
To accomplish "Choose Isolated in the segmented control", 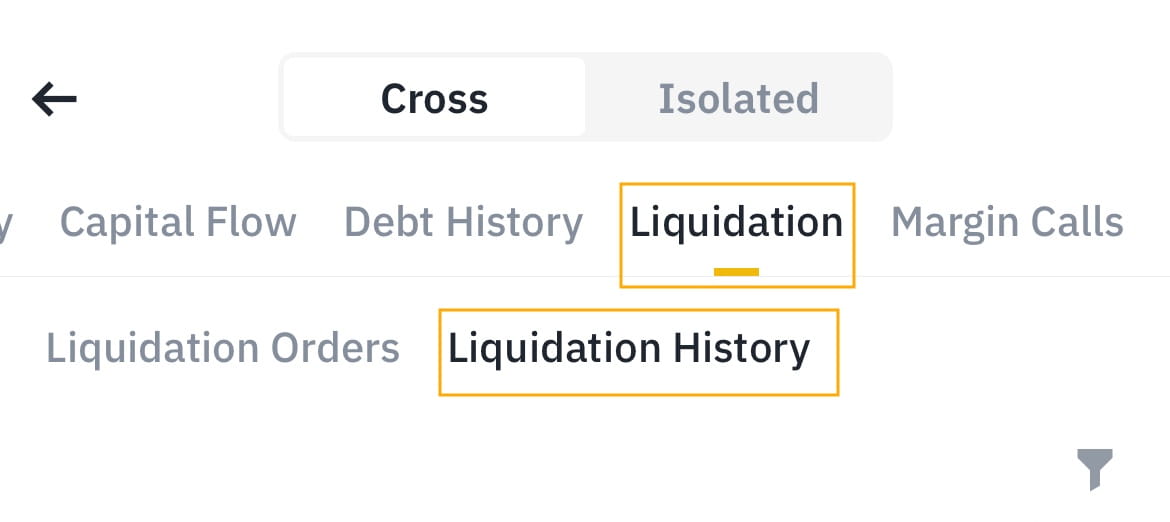I will click(738, 98).
